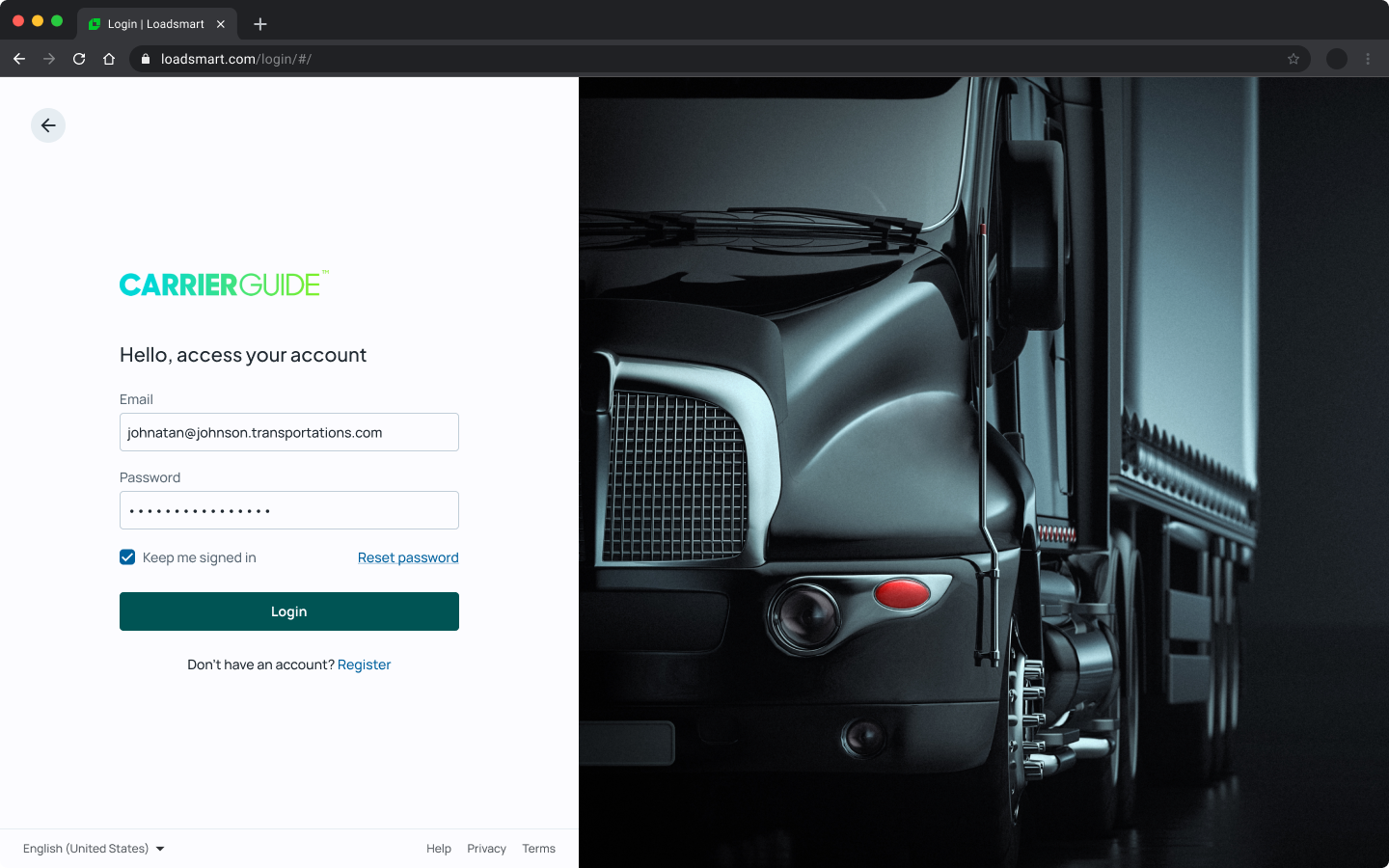Toggle the Keep me signed in checkbox

pos(127,556)
